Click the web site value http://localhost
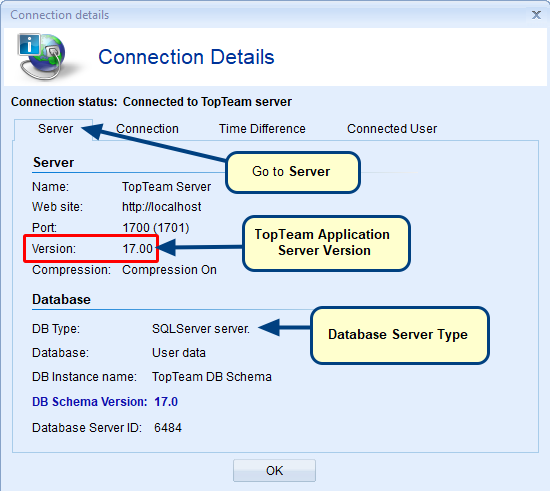This screenshot has width=550, height=491. 162,207
